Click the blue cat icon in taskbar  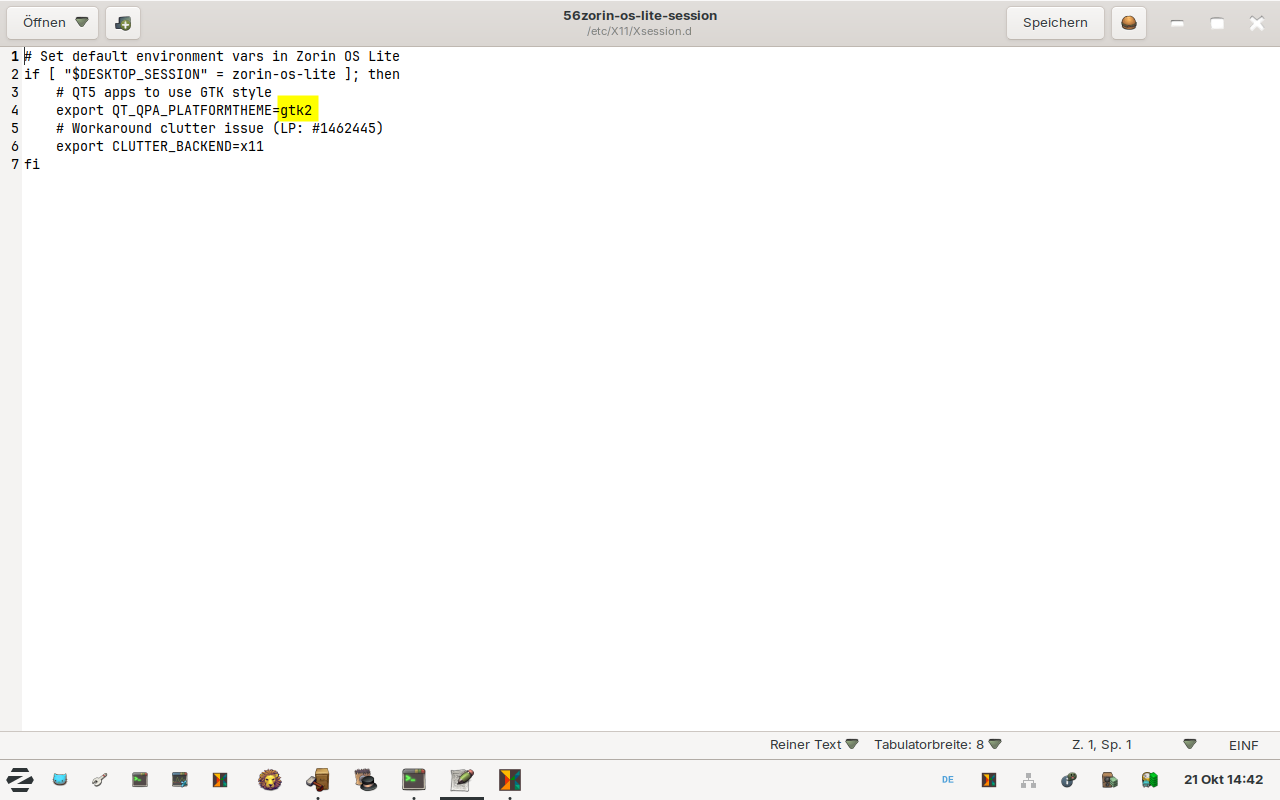point(60,780)
